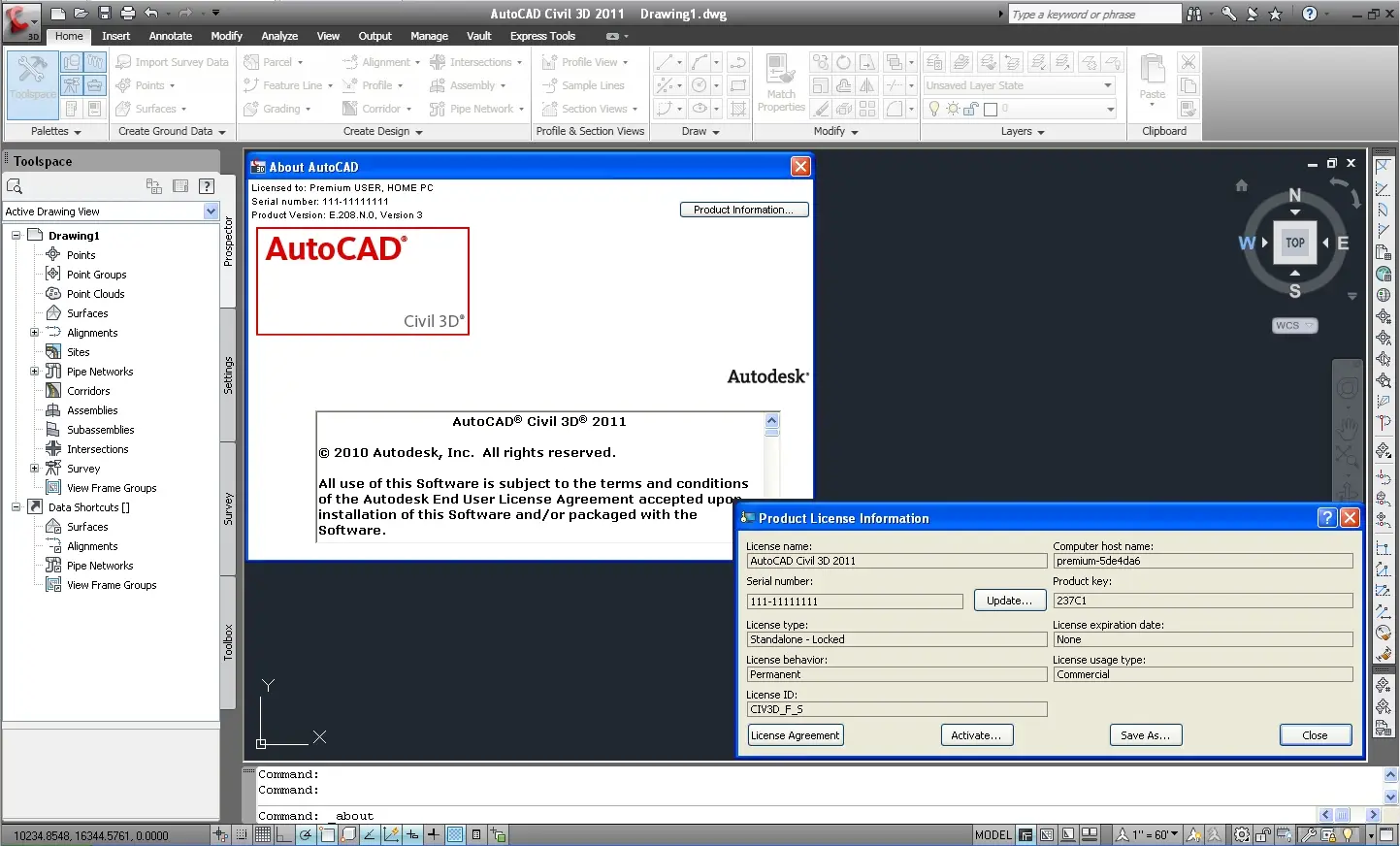
Task: Click the License Agreement button
Action: point(795,735)
